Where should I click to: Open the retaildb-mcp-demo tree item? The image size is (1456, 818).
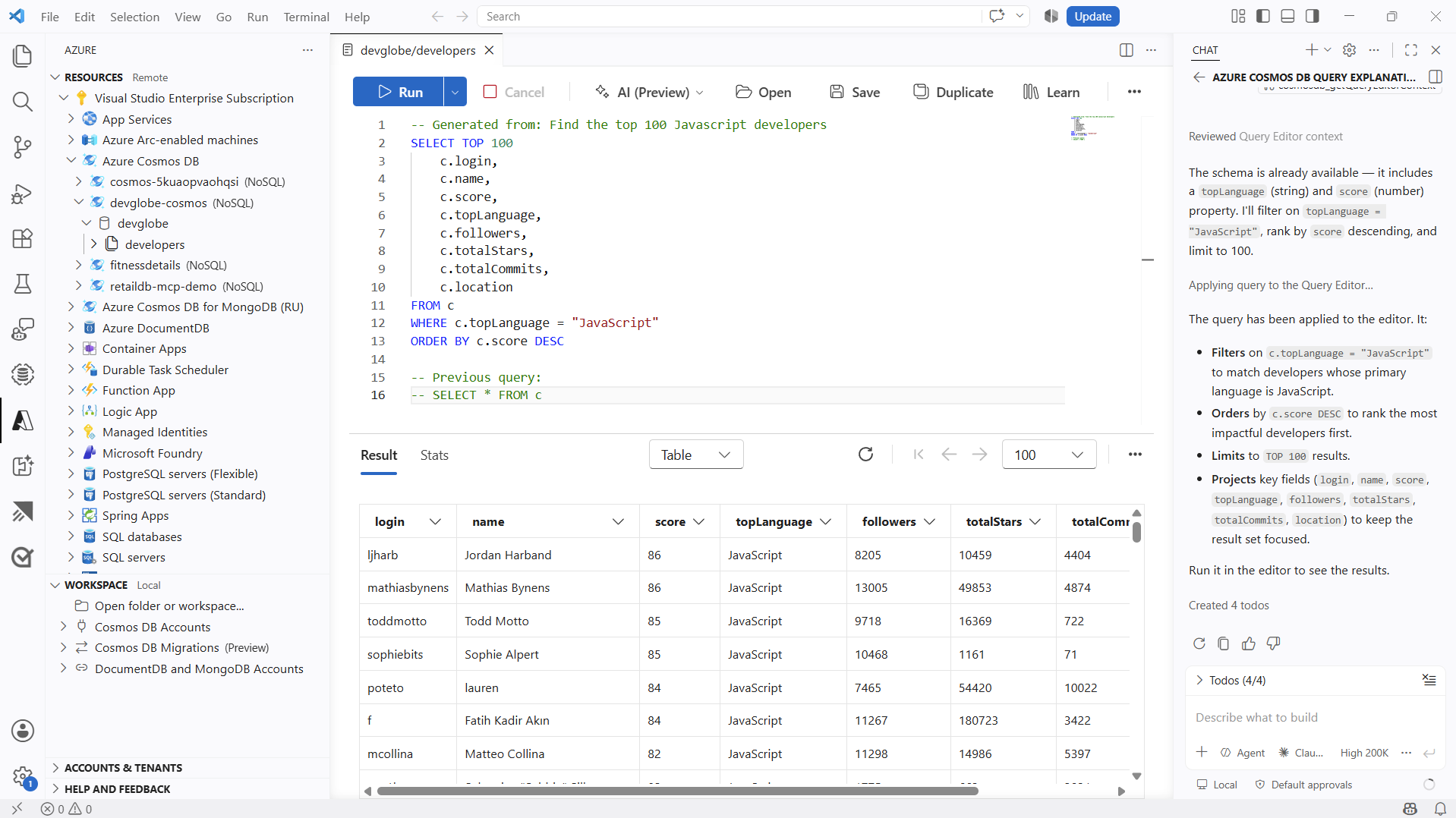coord(186,286)
